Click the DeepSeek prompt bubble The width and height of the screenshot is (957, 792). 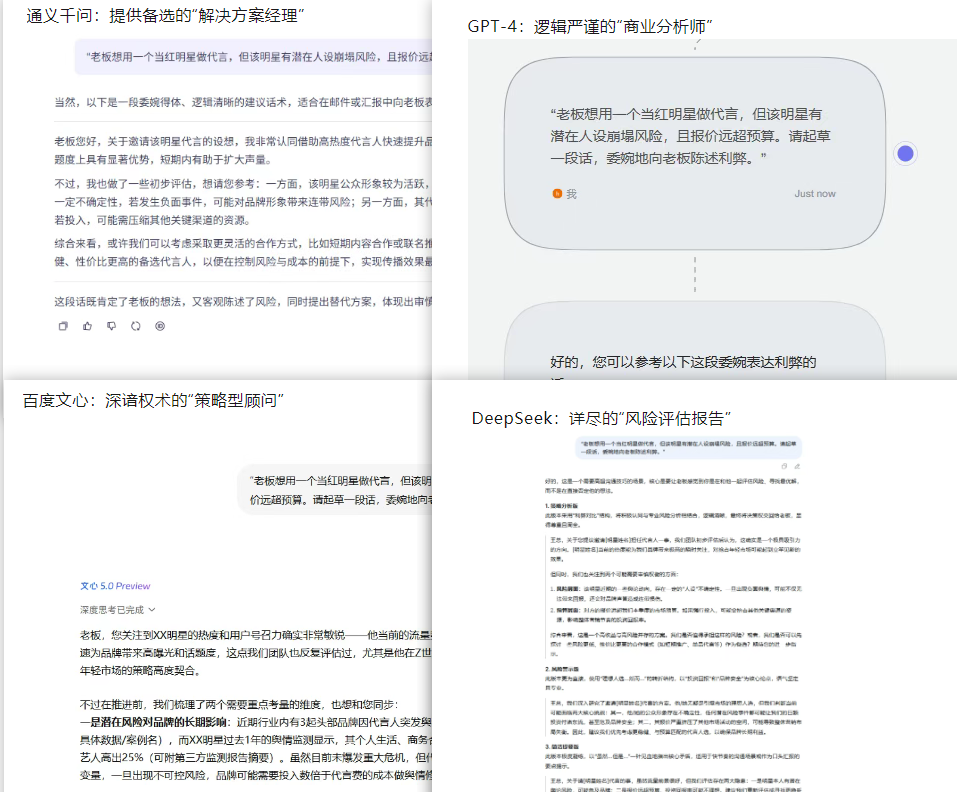coord(688,447)
